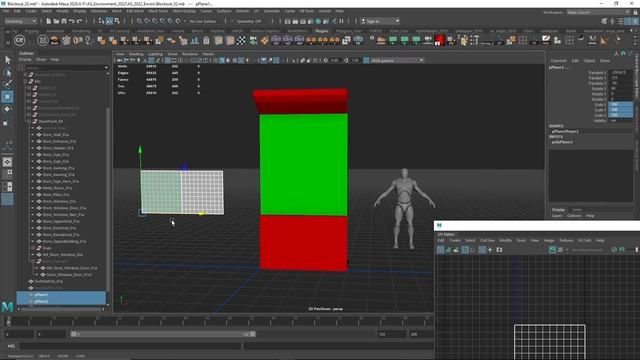Expand Store_Sign_01a node in Outliner
This screenshot has width=640, height=360.
[33, 155]
